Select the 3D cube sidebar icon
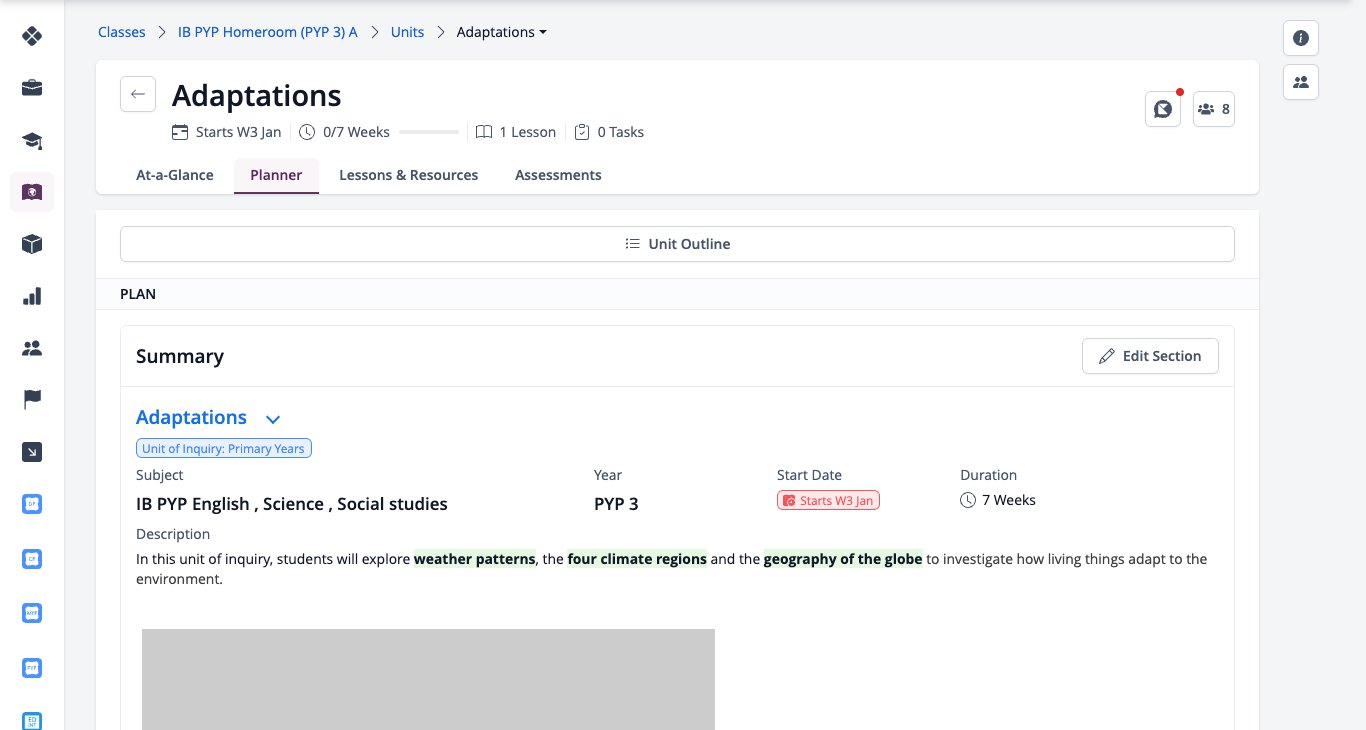This screenshot has width=1366, height=730. click(x=32, y=244)
